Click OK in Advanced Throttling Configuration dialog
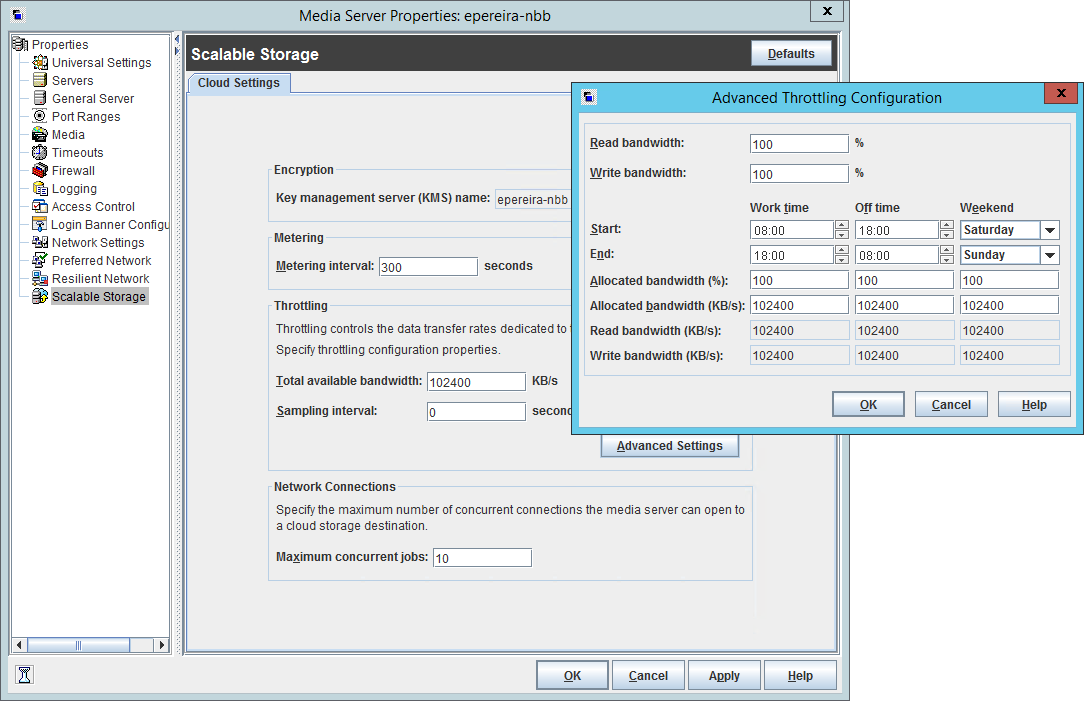The height and width of the screenshot is (702, 1085). pyautogui.click(x=868, y=405)
